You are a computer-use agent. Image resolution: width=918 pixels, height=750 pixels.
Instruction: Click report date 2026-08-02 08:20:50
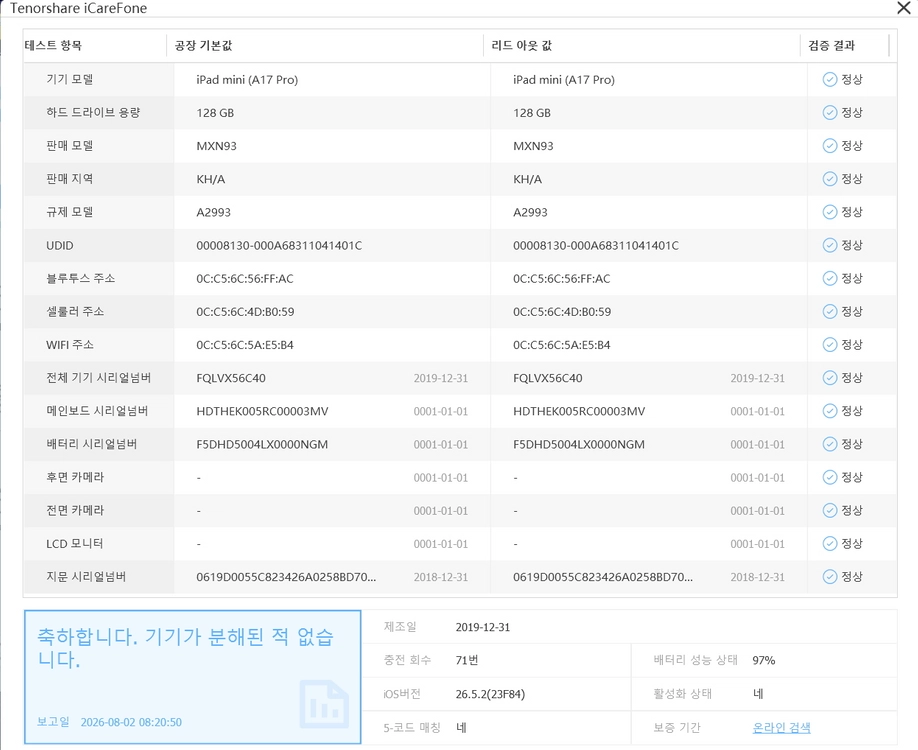coord(131,722)
